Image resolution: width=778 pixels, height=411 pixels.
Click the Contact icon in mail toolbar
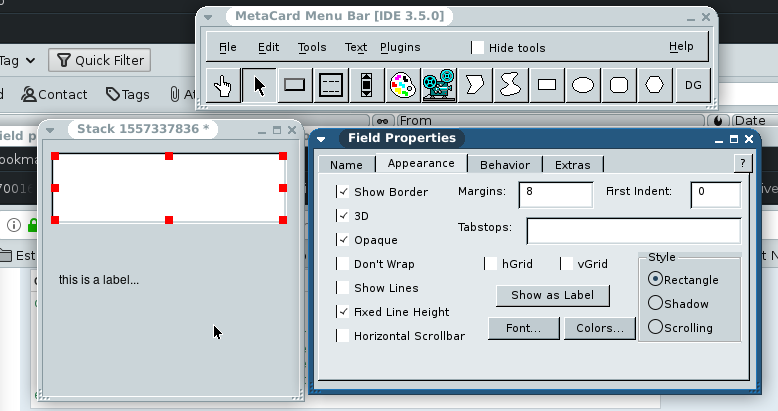pyautogui.click(x=29, y=94)
